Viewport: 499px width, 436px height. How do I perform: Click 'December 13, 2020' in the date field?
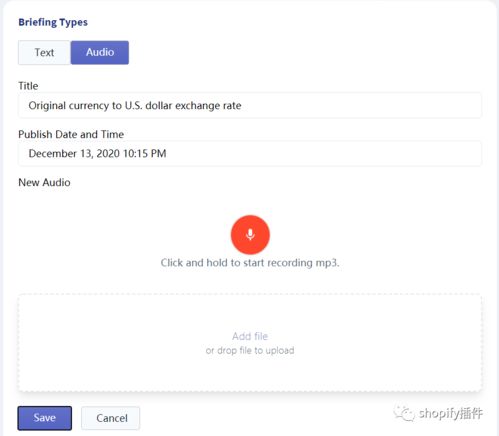point(74,153)
